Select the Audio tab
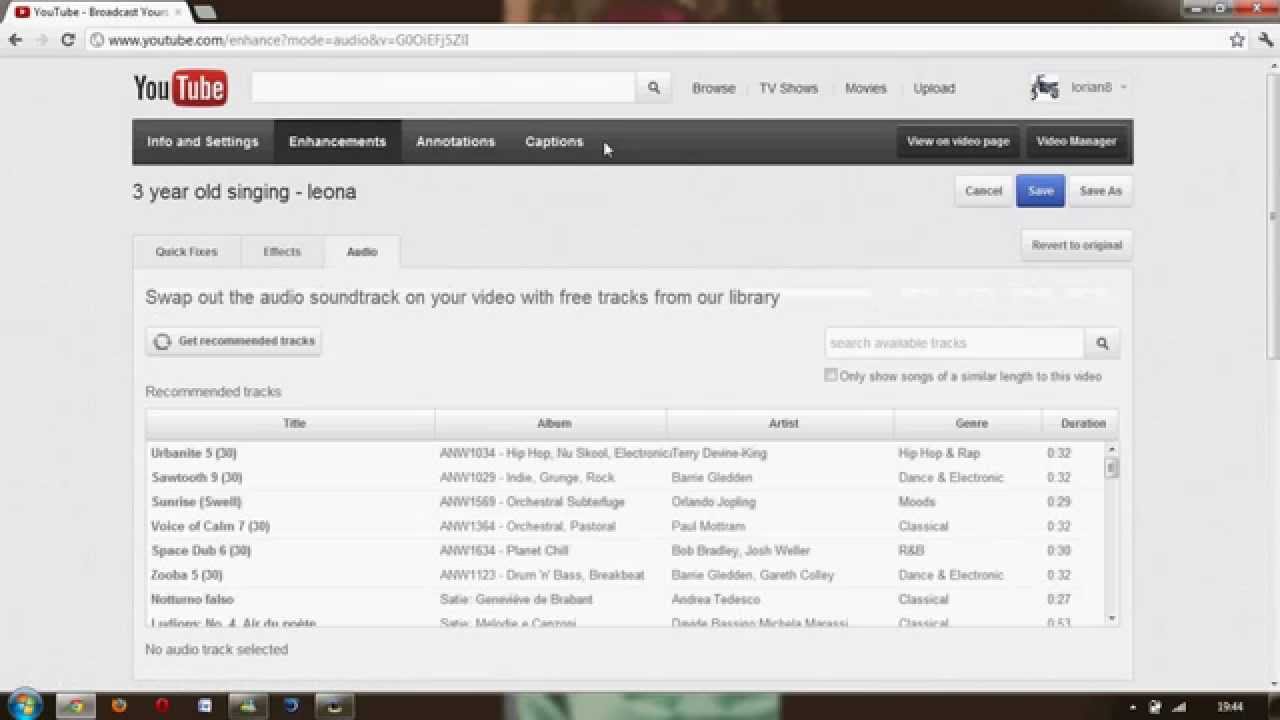The height and width of the screenshot is (720, 1280). click(x=362, y=252)
